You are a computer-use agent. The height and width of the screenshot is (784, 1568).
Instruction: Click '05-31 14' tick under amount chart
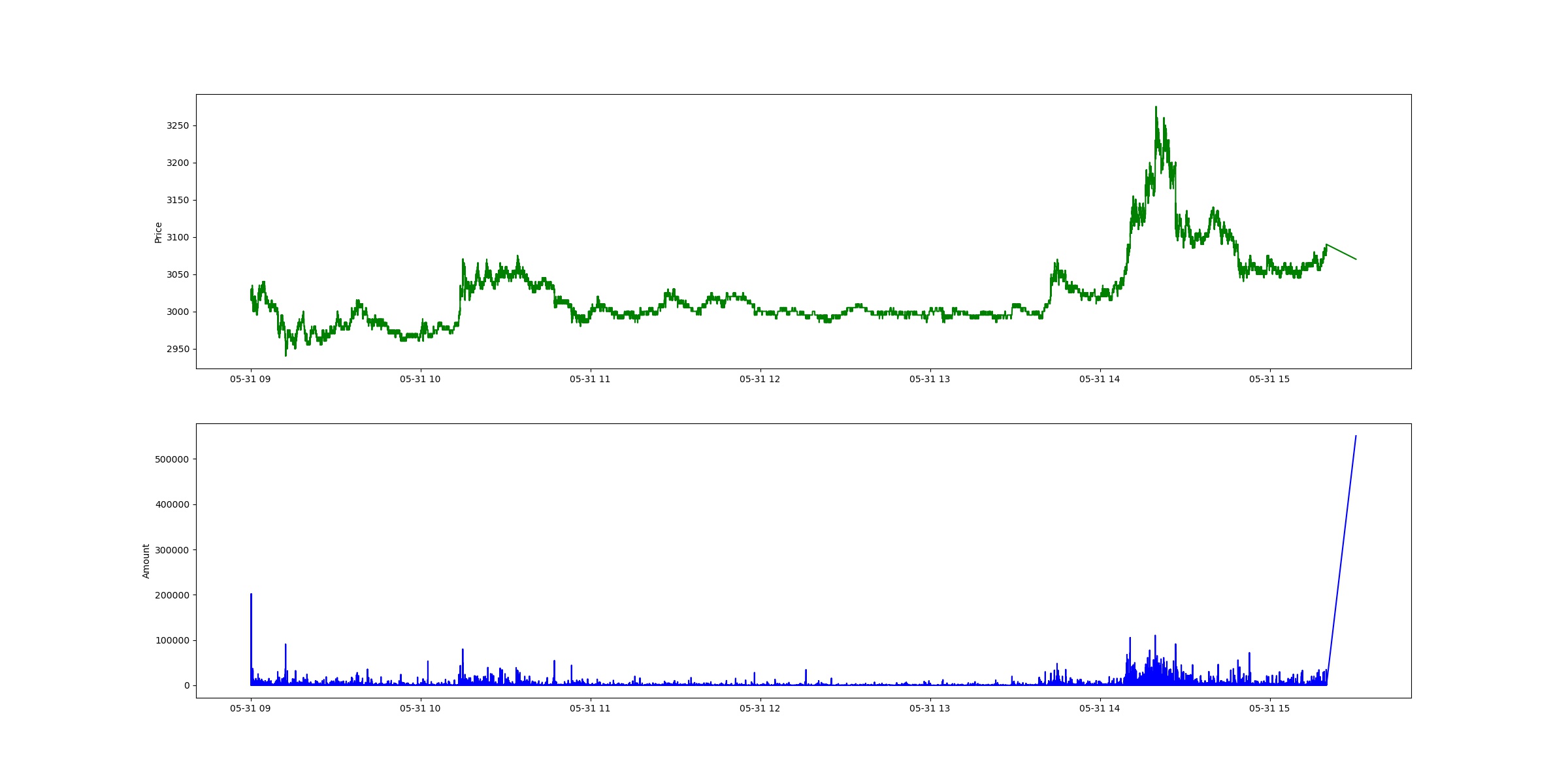1100,708
